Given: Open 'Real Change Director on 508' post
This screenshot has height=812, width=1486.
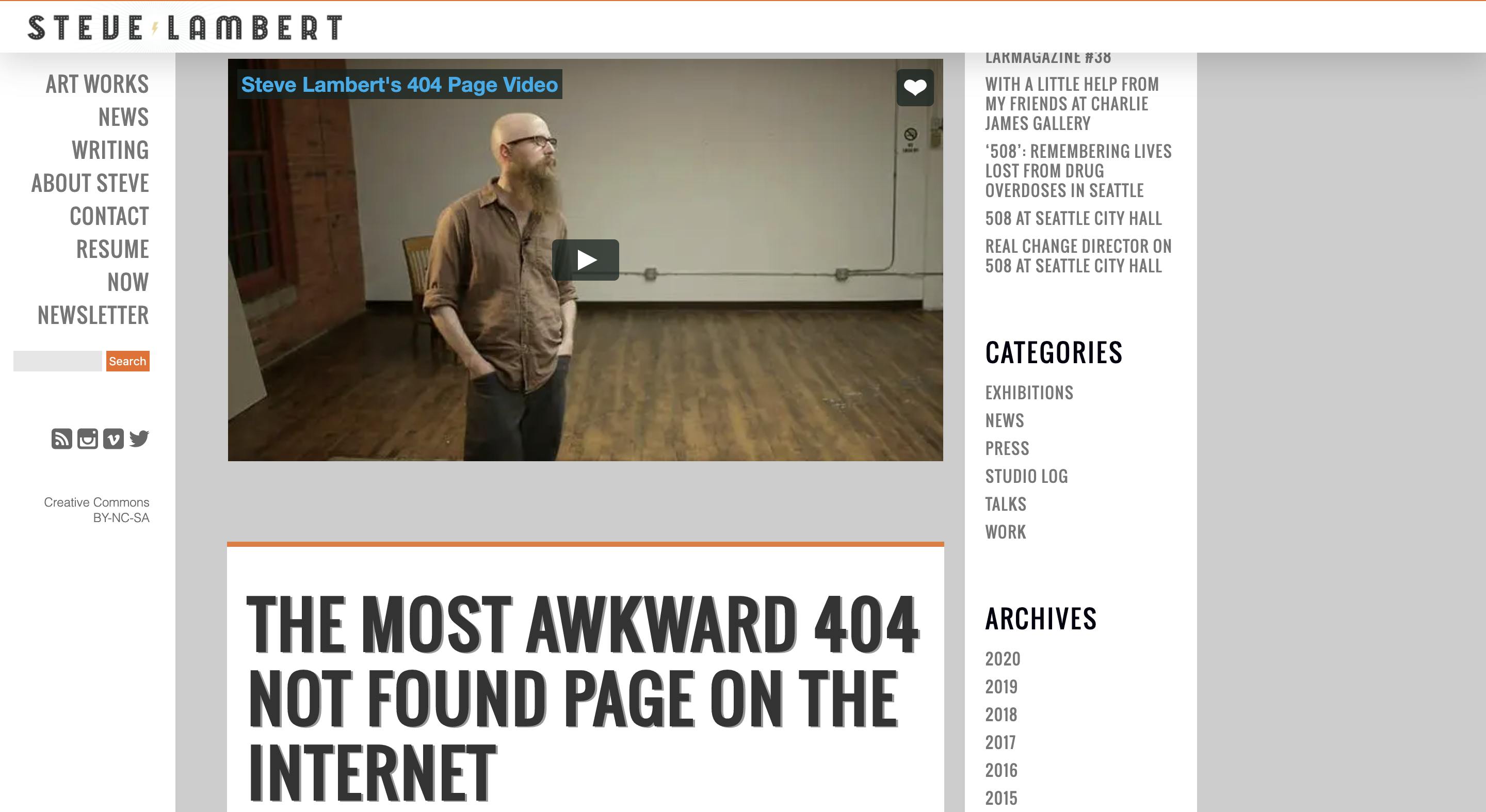Looking at the screenshot, I should click(1078, 256).
